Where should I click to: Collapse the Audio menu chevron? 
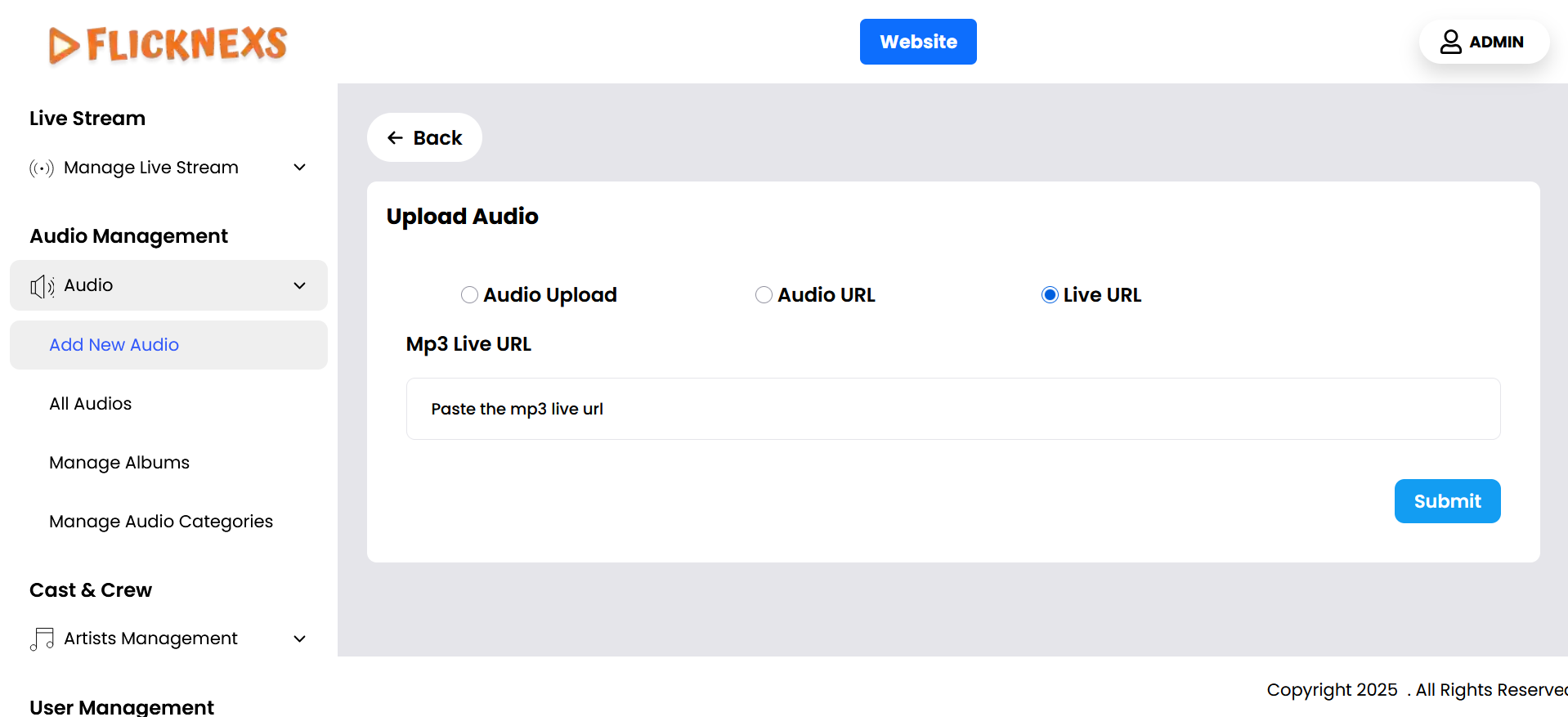tap(299, 285)
